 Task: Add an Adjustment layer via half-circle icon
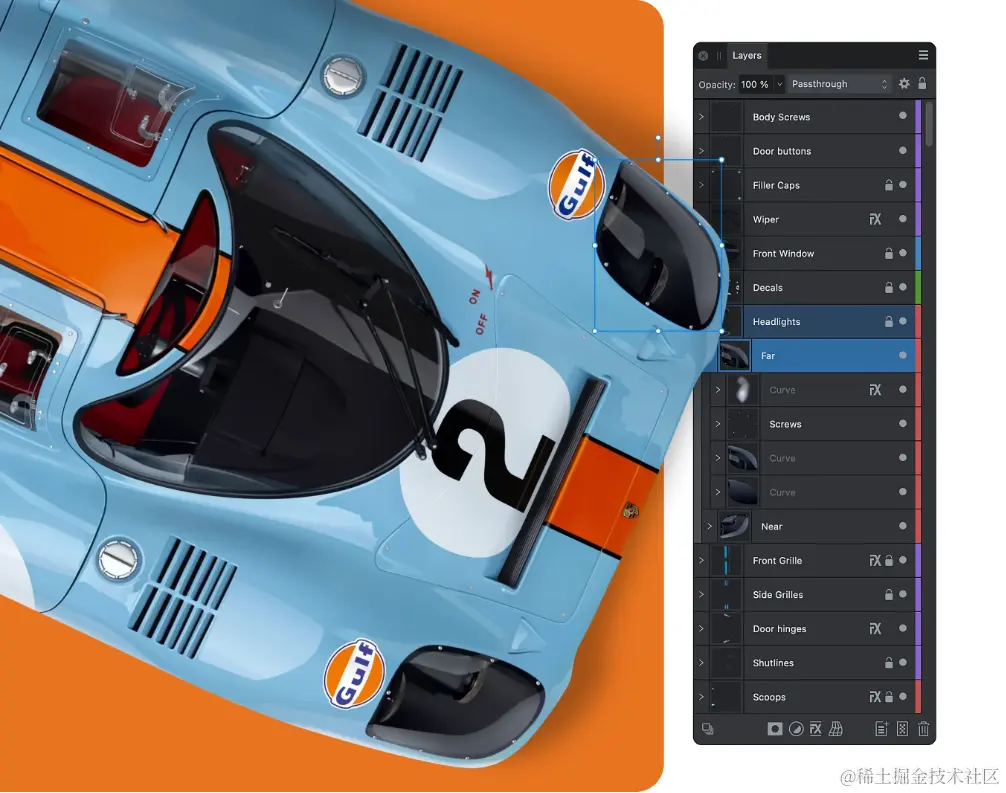(796, 729)
